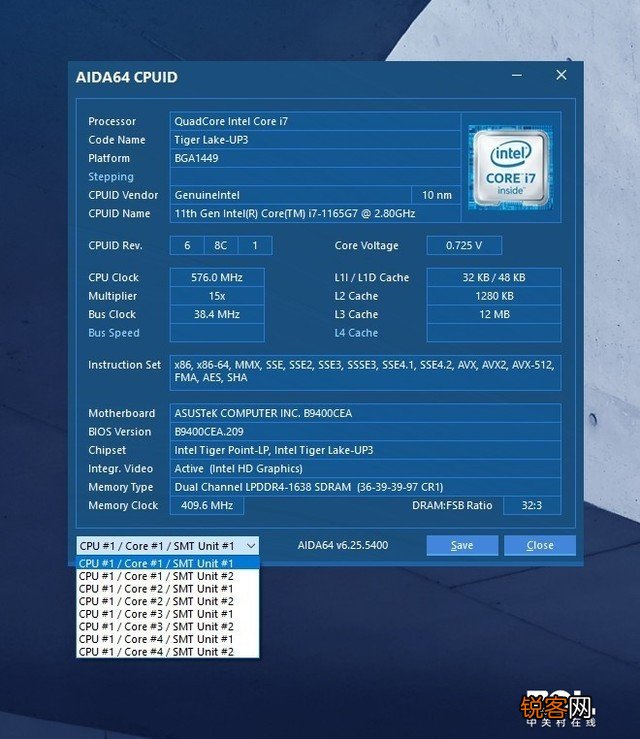640x739 pixels.
Task: Select CPU #1 / Core #3 / SMT Unit #1
Action: pyautogui.click(x=167, y=614)
